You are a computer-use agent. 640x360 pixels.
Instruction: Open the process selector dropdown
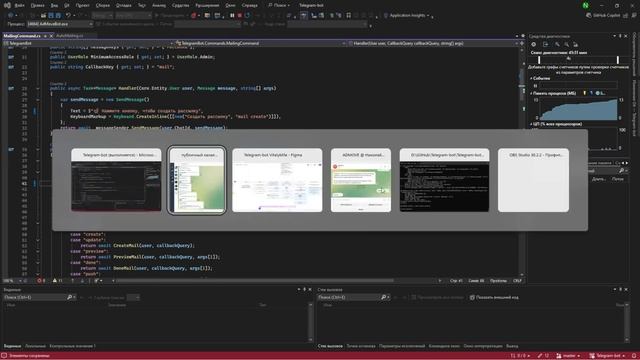pos(59,24)
